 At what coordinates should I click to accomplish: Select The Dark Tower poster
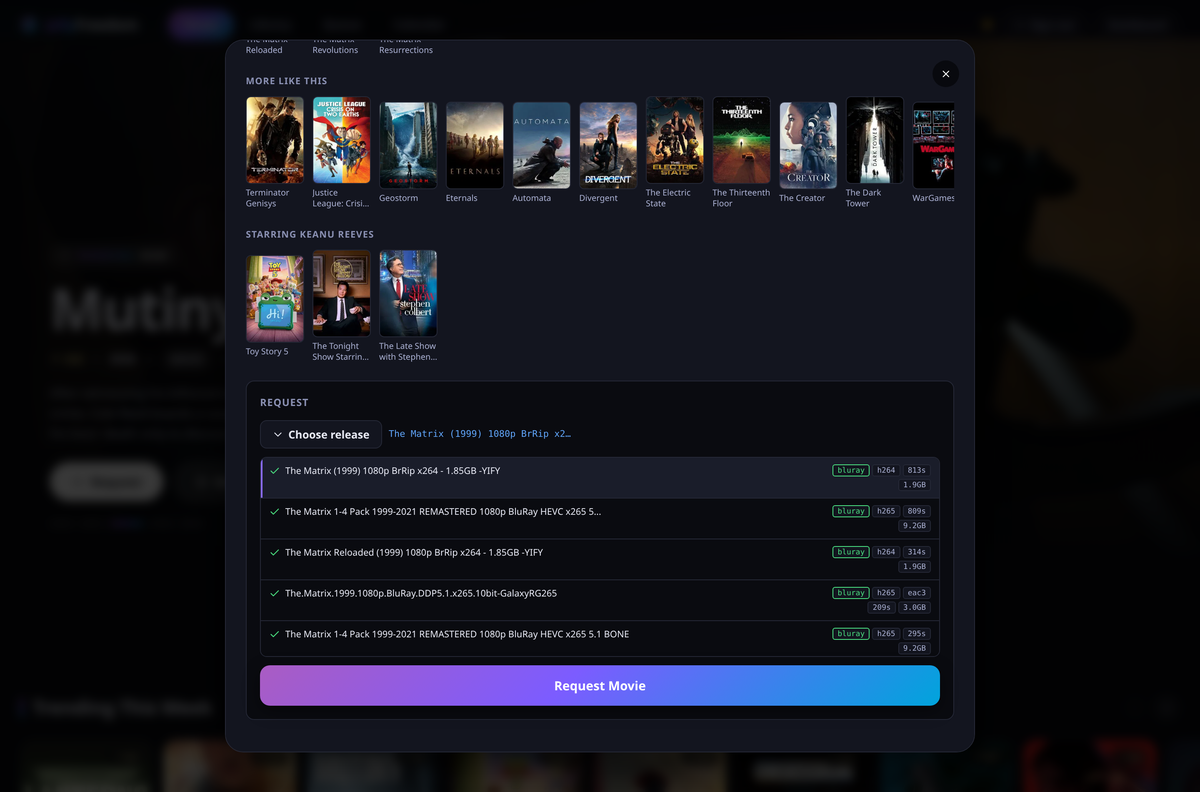pos(875,141)
